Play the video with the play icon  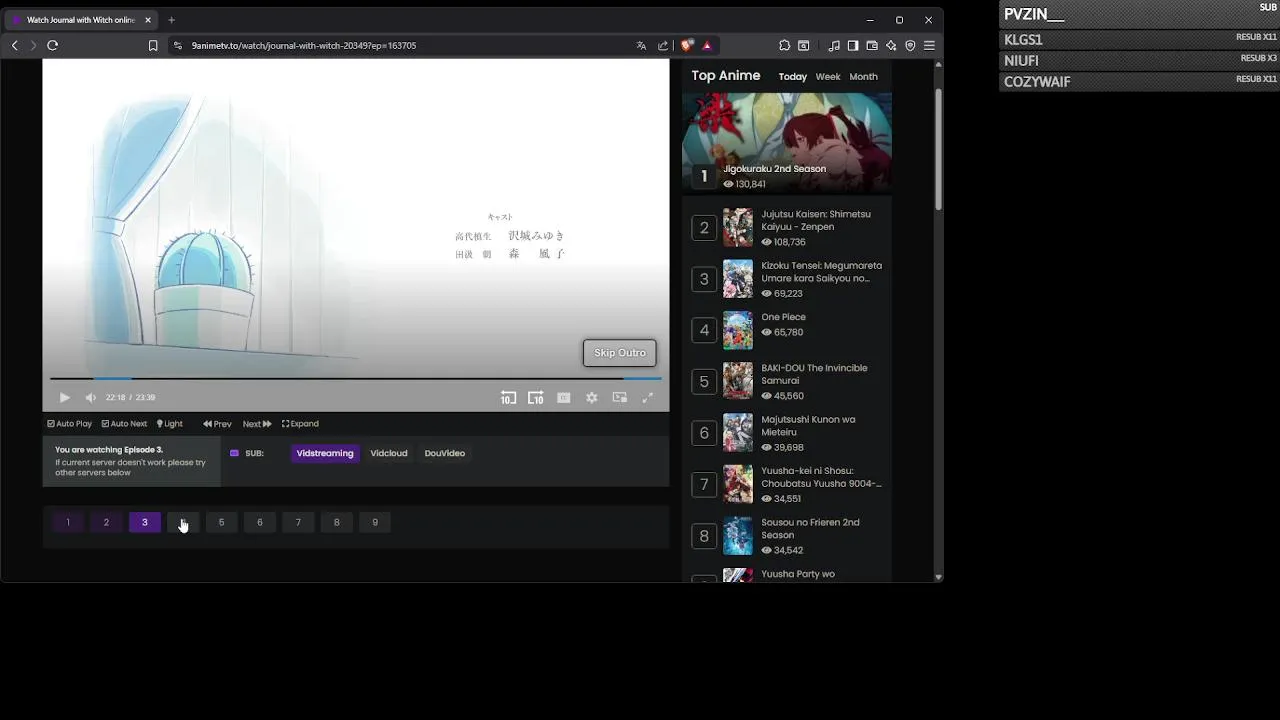click(65, 397)
